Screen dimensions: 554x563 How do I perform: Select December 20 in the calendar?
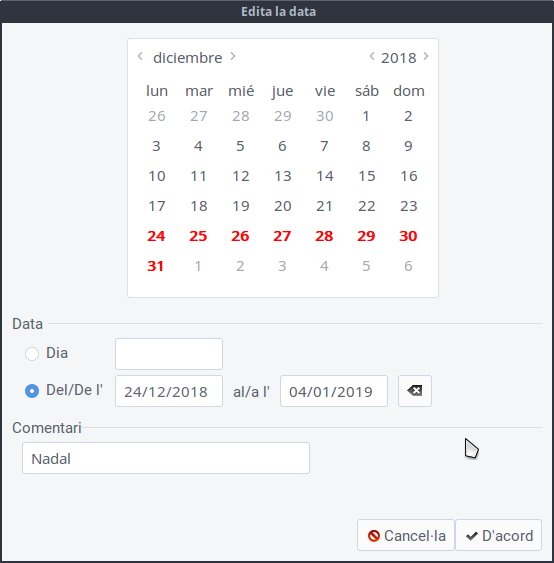[x=283, y=206]
